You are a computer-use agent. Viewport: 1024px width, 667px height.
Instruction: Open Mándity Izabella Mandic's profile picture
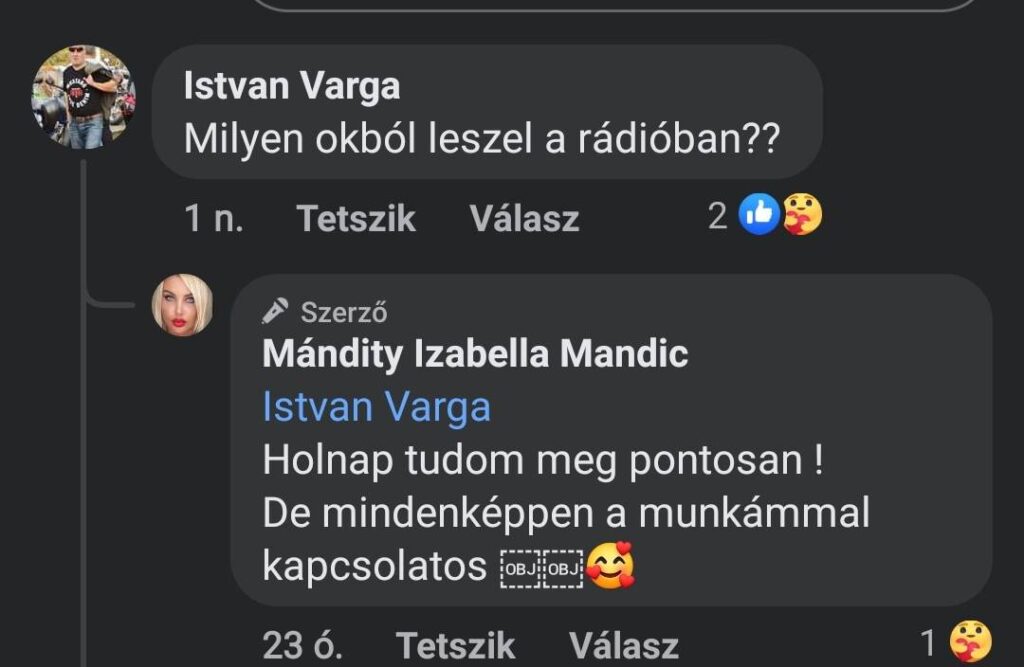click(182, 305)
